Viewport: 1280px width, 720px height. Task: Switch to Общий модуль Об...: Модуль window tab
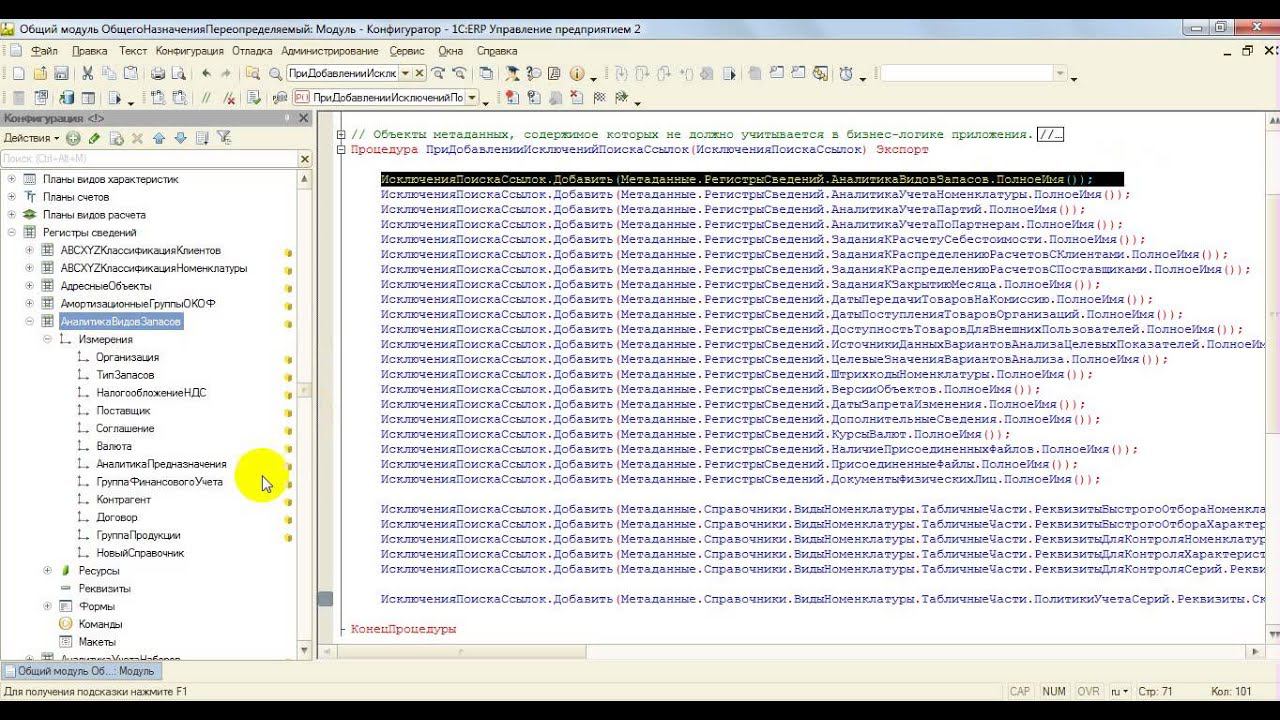pyautogui.click(x=80, y=671)
